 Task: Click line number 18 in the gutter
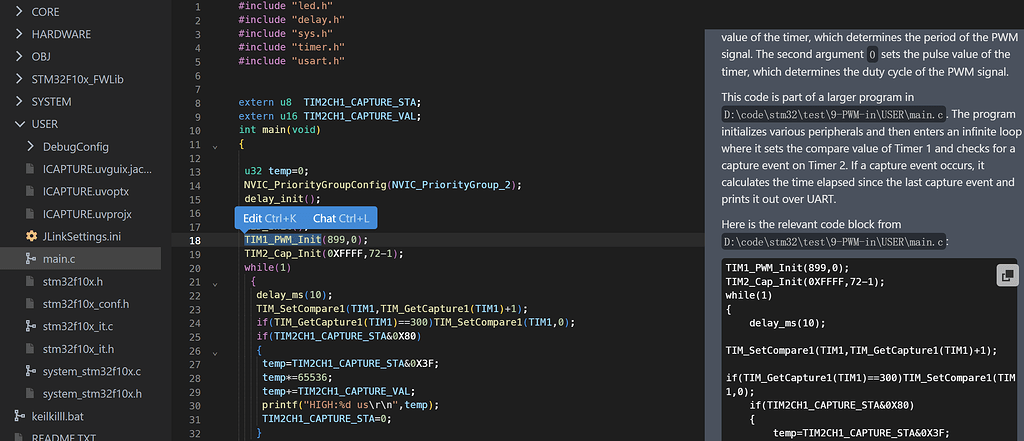pos(195,240)
